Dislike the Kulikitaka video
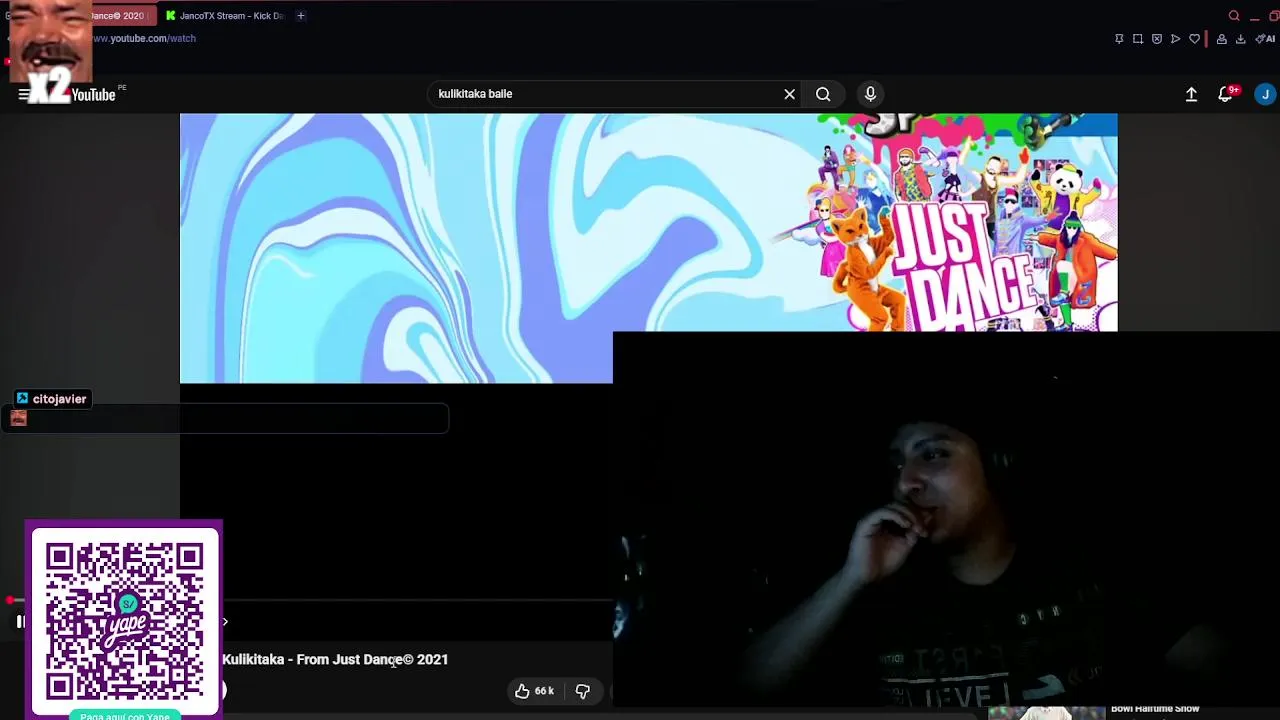 pos(582,691)
